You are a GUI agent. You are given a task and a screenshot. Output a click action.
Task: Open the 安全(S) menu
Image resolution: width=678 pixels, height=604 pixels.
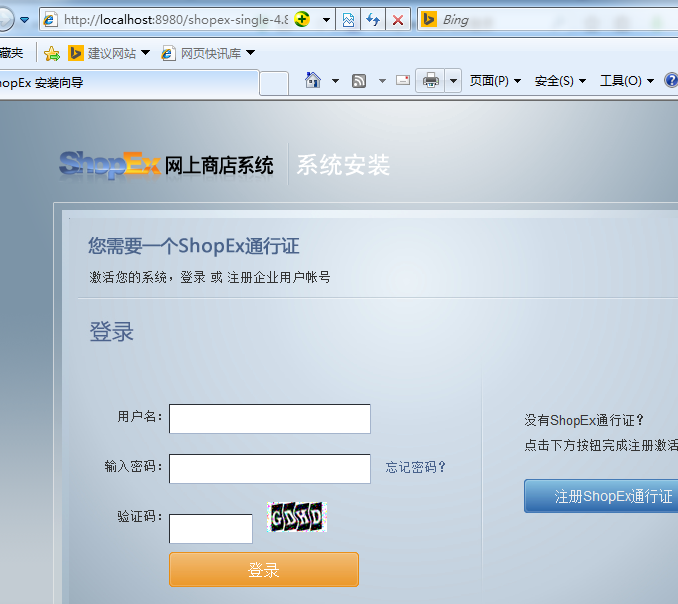pos(560,81)
